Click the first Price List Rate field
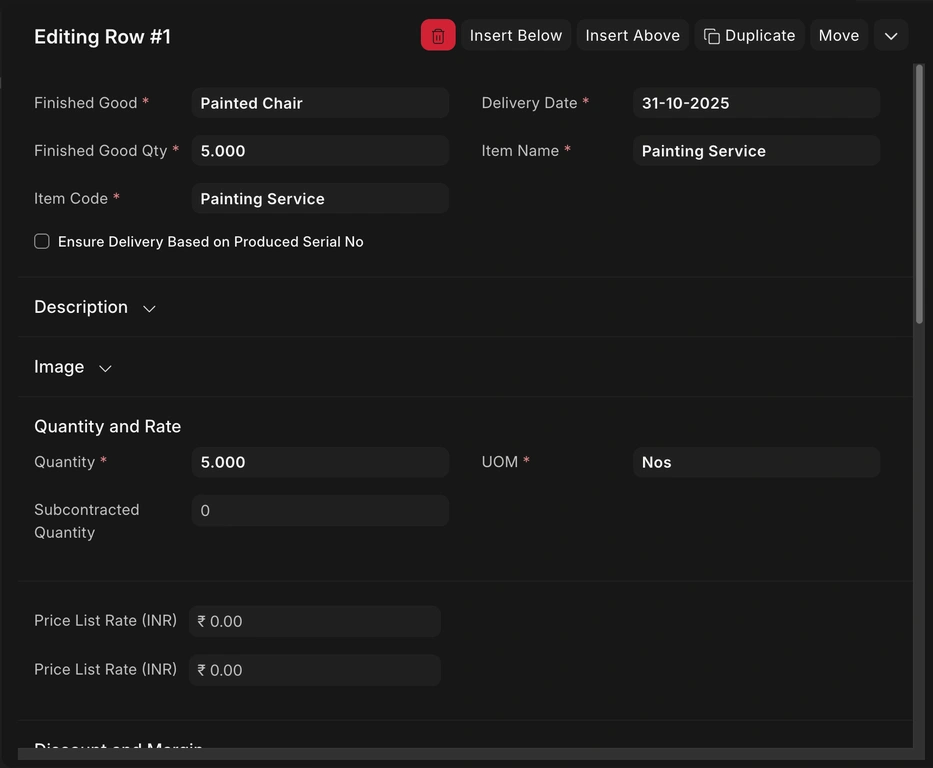Image resolution: width=933 pixels, height=768 pixels. pos(315,621)
